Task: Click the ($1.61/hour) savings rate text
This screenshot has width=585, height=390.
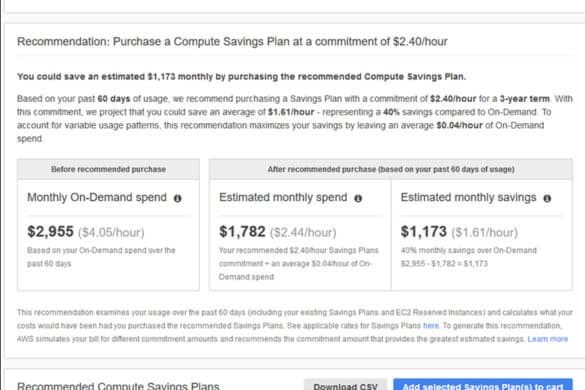Action: [x=485, y=233]
